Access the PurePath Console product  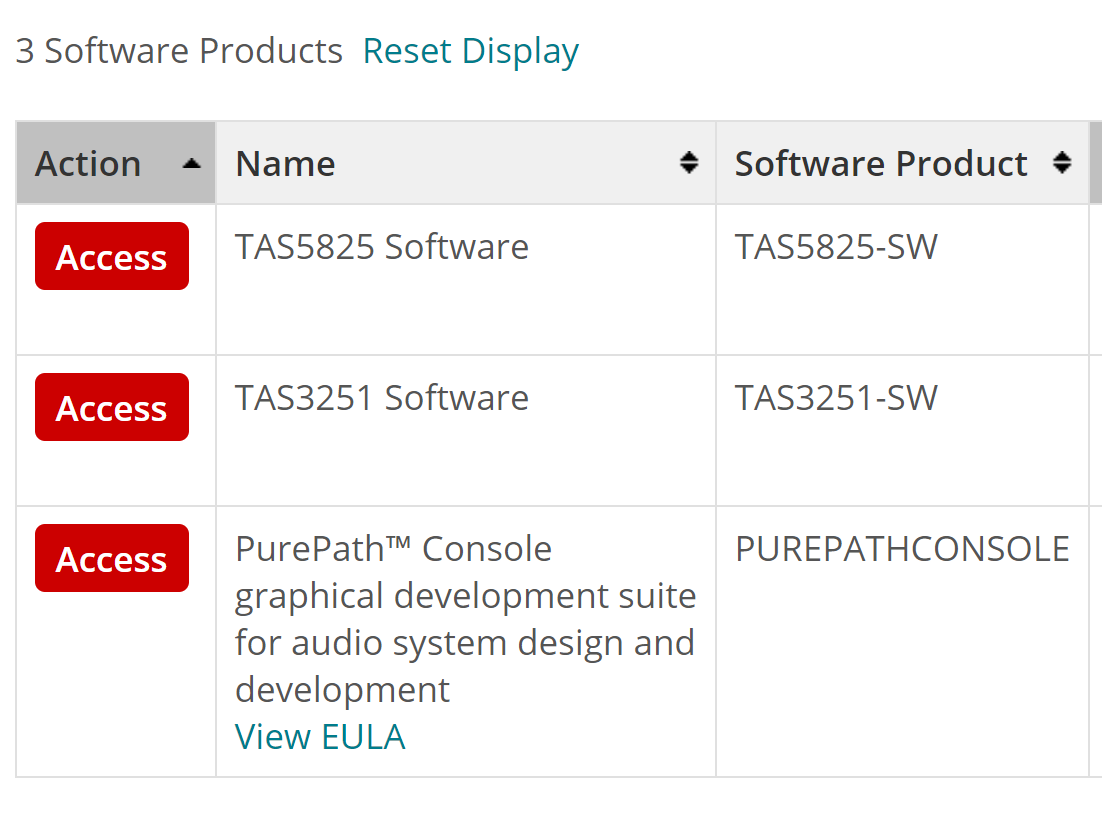pos(112,559)
